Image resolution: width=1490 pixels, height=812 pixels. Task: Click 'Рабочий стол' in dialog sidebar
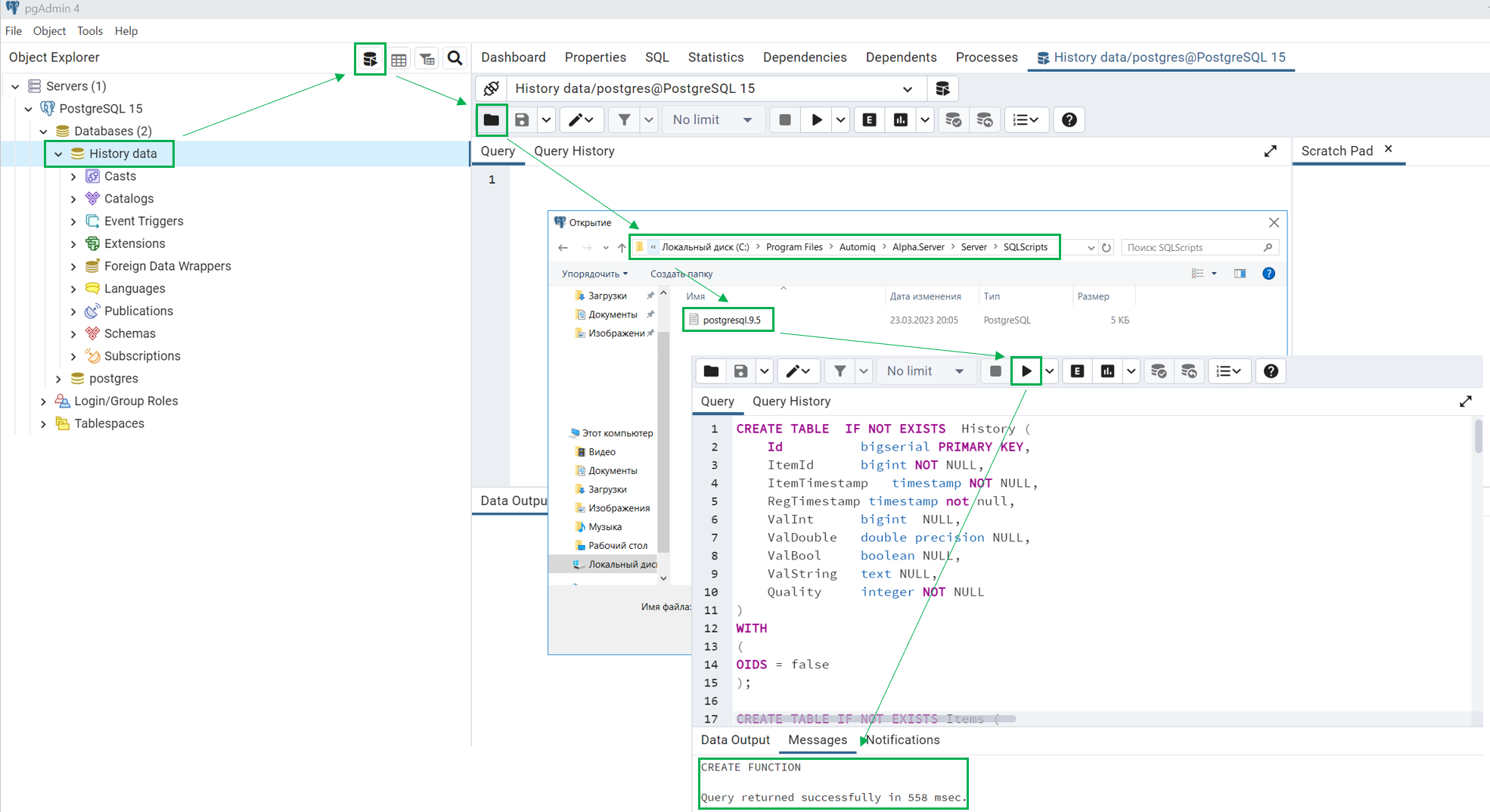(x=617, y=545)
